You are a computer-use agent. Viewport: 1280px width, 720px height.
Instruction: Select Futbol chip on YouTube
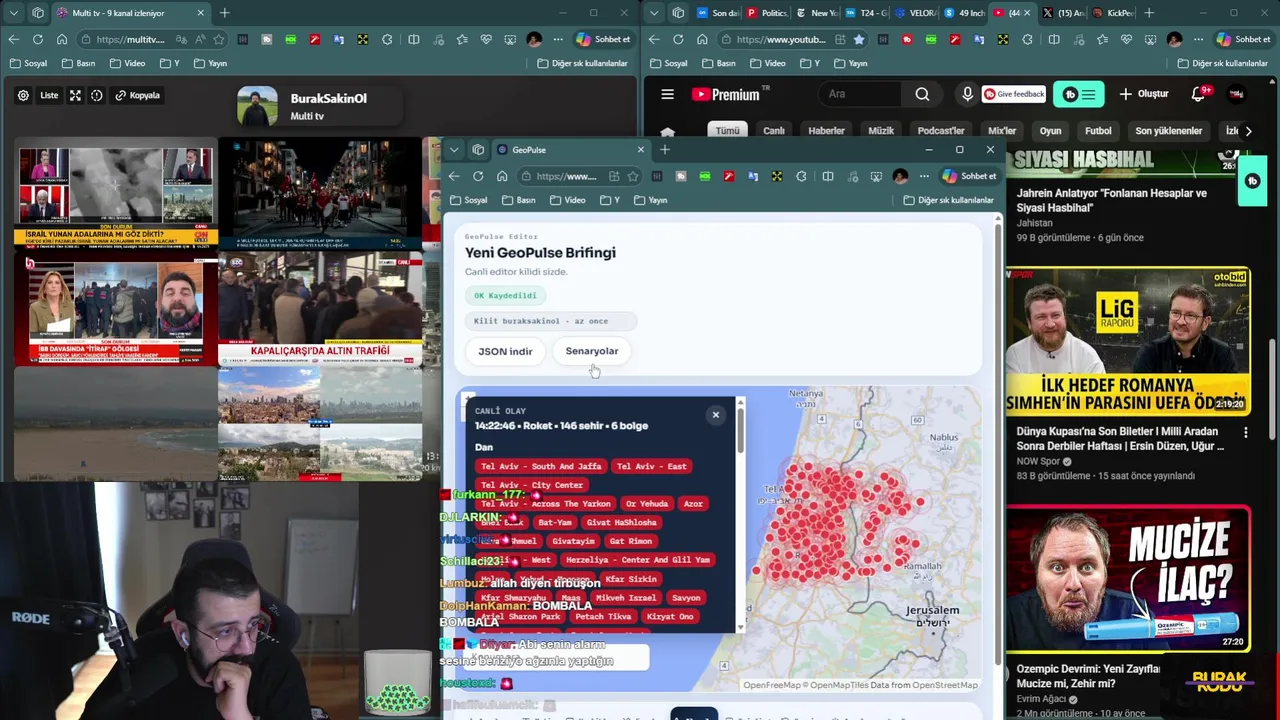(1098, 131)
